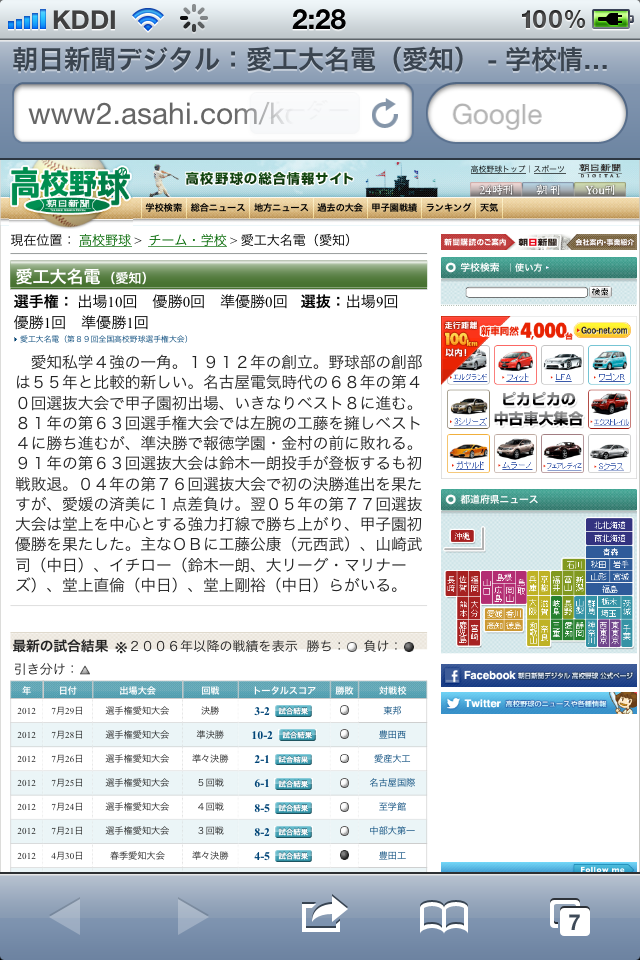Tap the Safari forward arrow
Viewport: 640px width, 960px height.
pyautogui.click(x=192, y=917)
